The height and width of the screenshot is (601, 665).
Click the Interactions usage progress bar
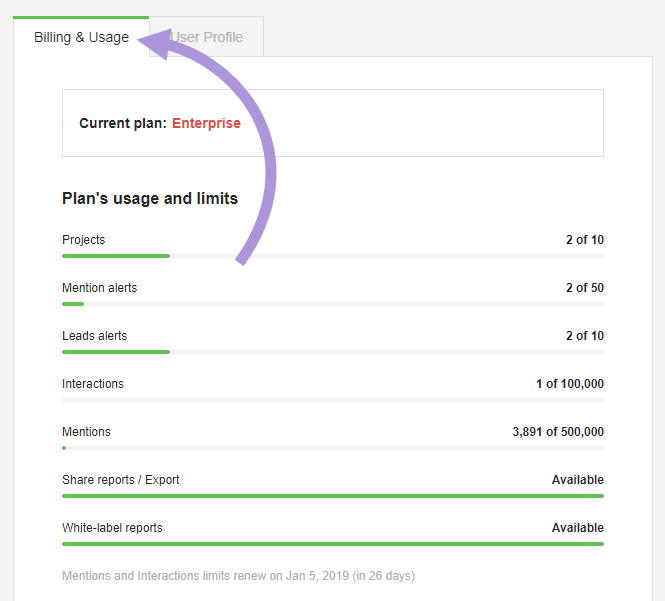click(333, 400)
